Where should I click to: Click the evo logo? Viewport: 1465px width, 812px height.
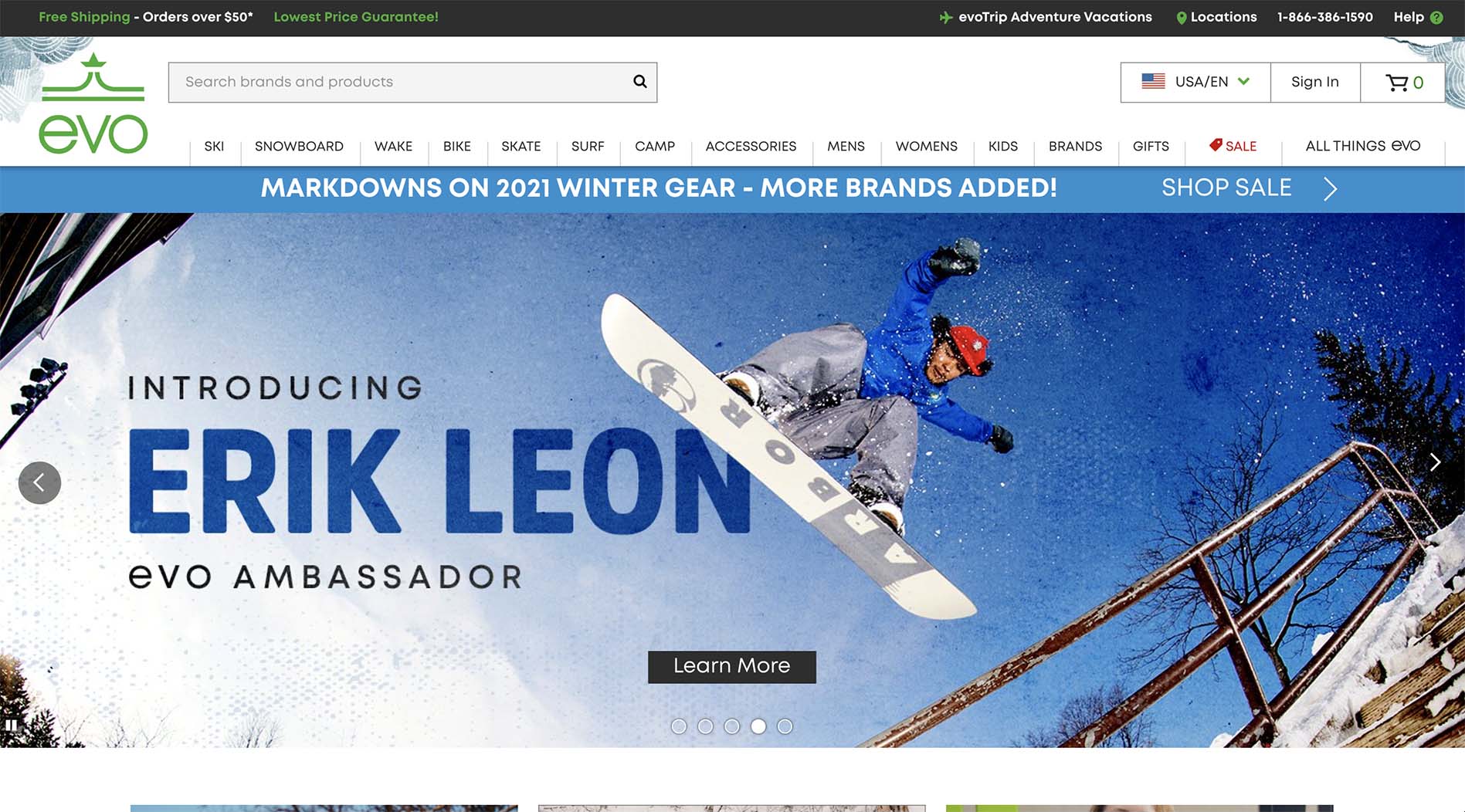[x=93, y=103]
